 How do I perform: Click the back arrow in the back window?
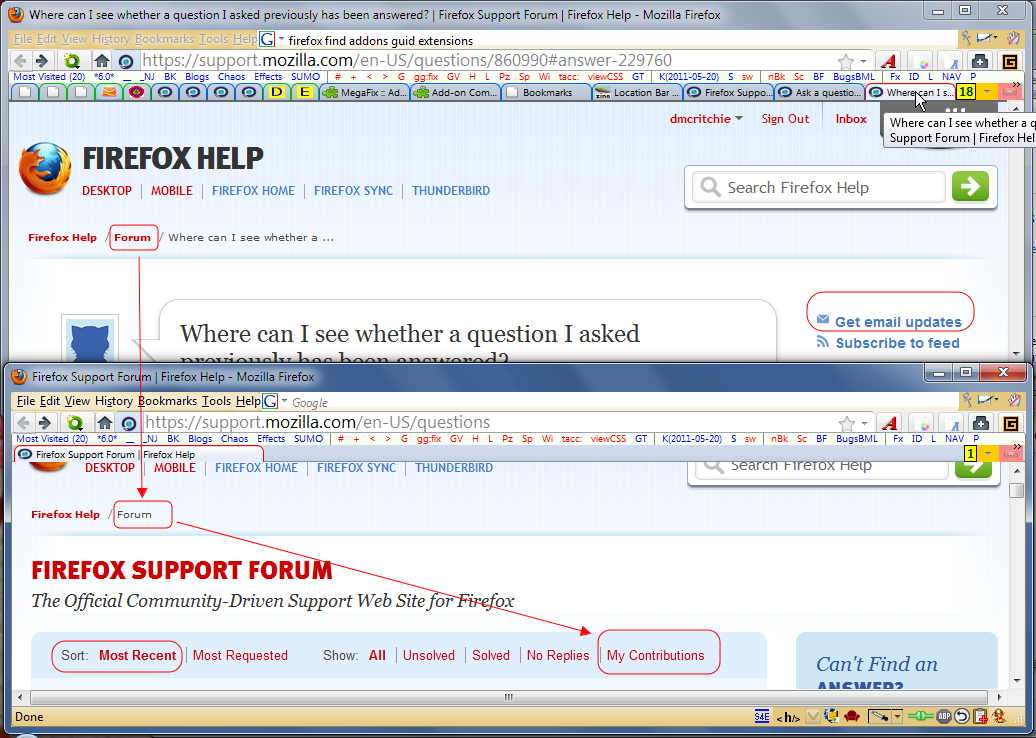pos(20,61)
